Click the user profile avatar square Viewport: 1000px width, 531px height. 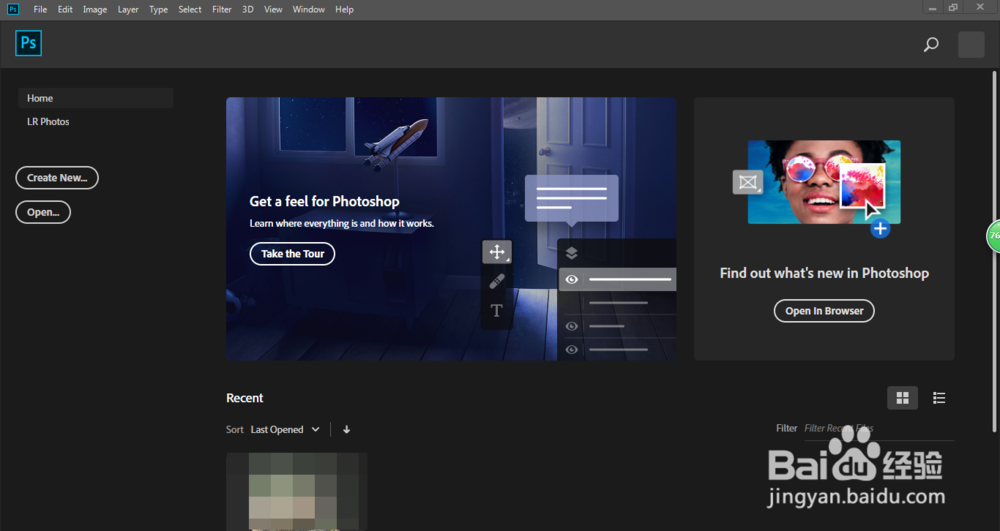(971, 45)
